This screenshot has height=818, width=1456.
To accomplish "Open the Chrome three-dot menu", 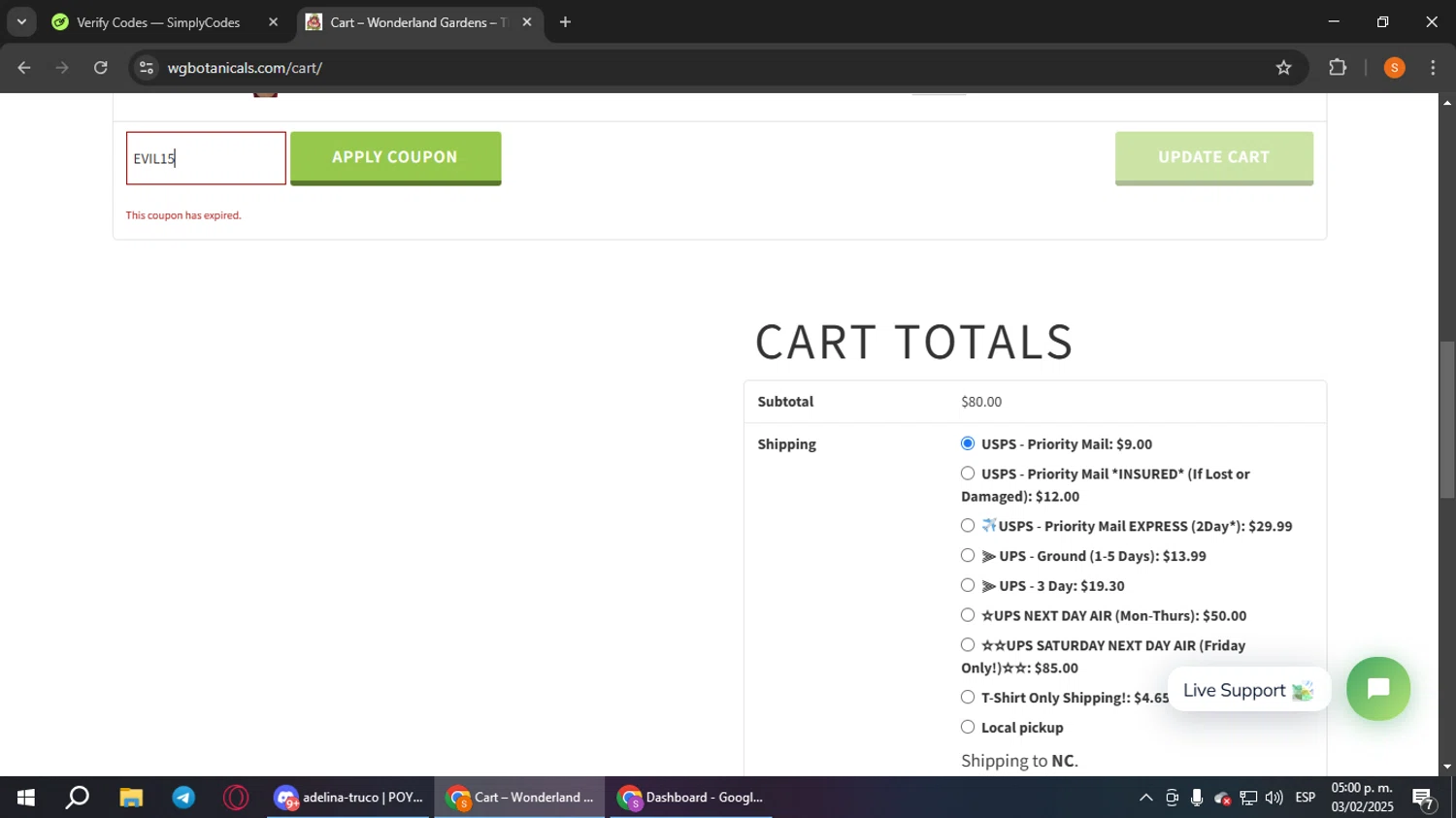I will pyautogui.click(x=1433, y=68).
